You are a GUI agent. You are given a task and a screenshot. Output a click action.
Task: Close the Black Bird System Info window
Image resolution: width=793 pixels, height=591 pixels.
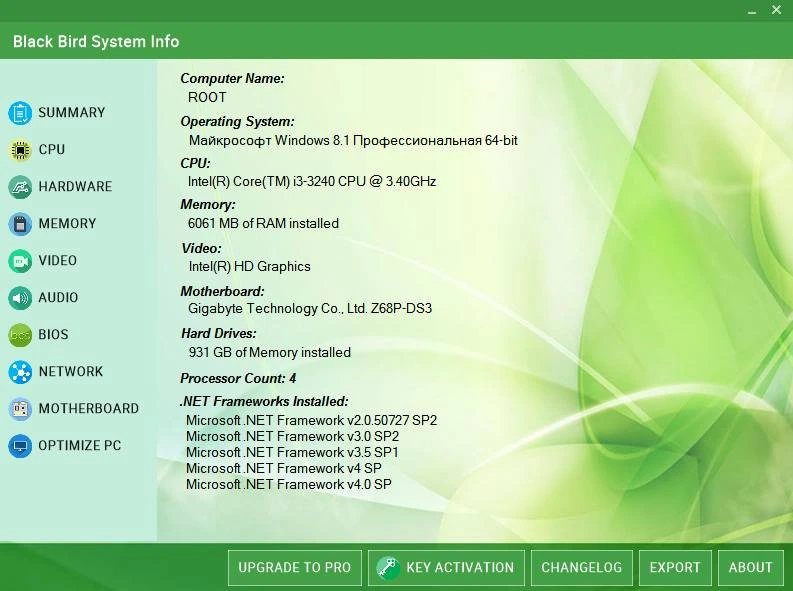pos(776,10)
